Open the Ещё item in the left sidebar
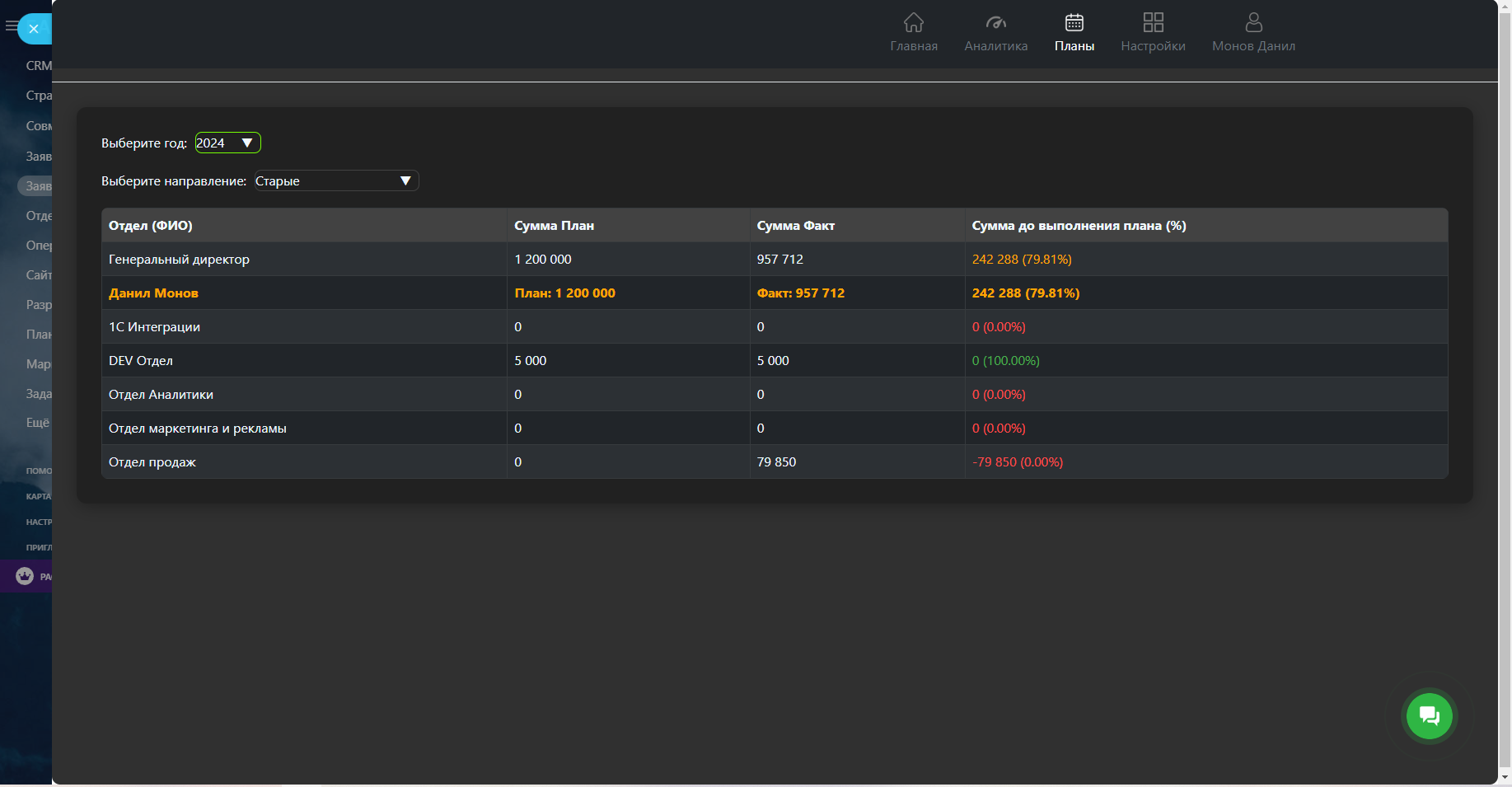Image resolution: width=1512 pixels, height=787 pixels. (37, 423)
